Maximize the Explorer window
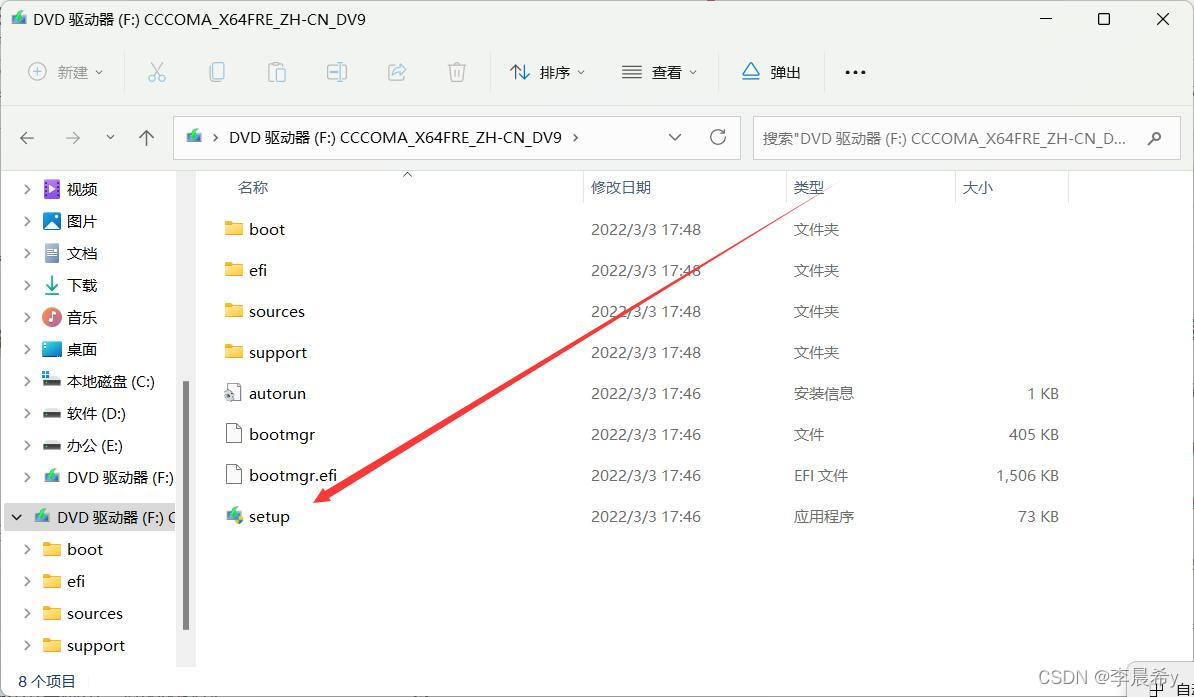 pyautogui.click(x=1103, y=19)
